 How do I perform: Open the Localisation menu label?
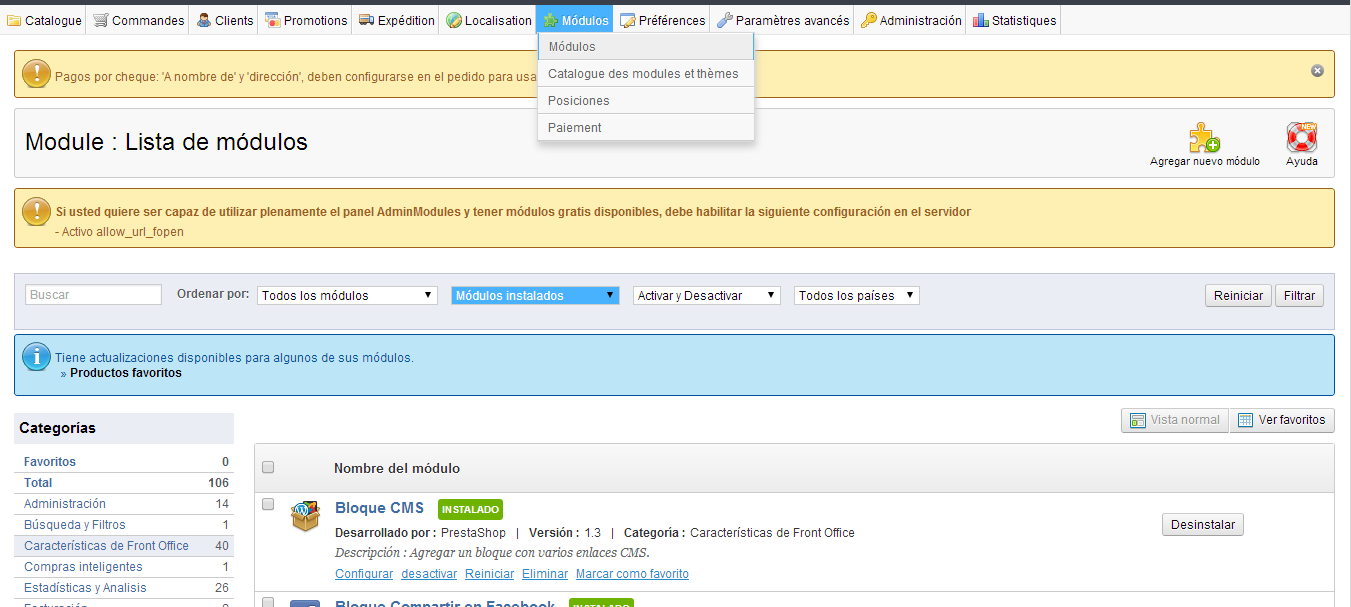tap(498, 20)
